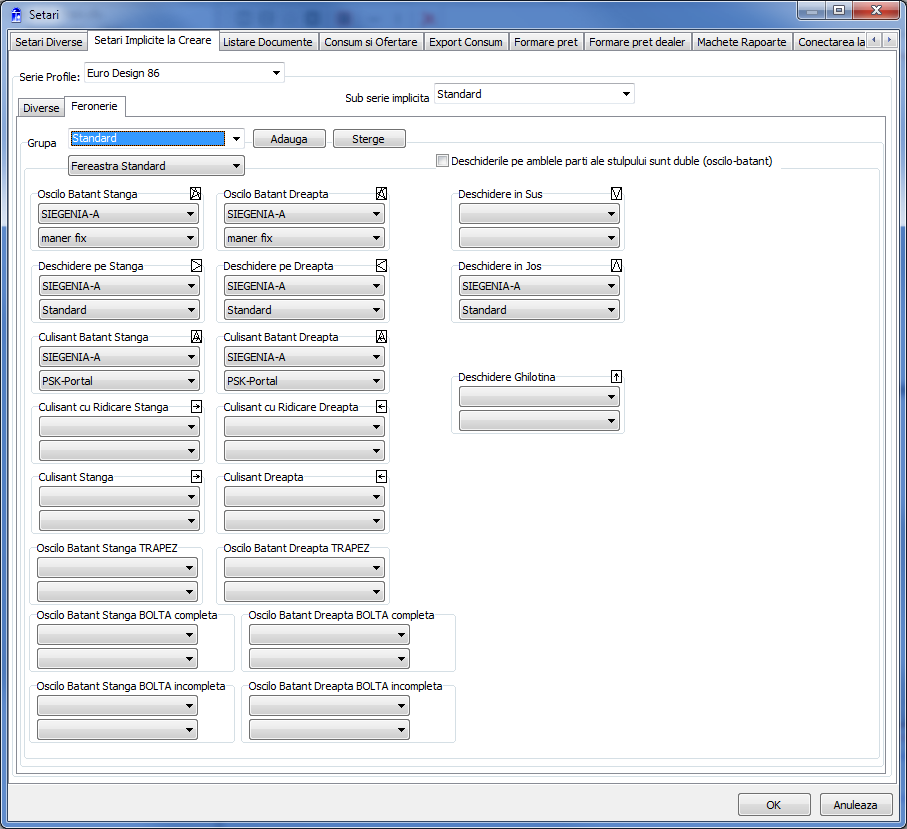Switch to the Listare Documente tab
907x829 pixels.
[269, 42]
